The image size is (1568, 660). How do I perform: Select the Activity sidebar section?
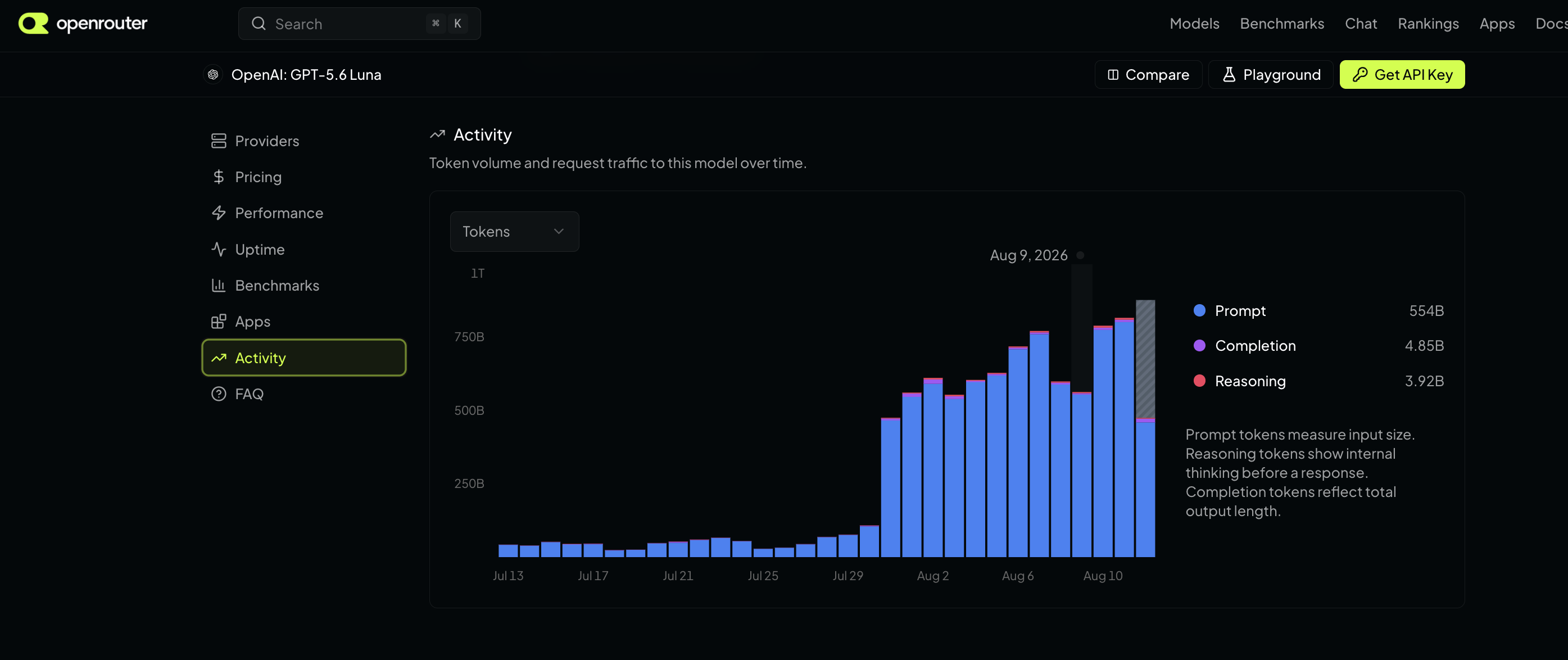tap(303, 358)
